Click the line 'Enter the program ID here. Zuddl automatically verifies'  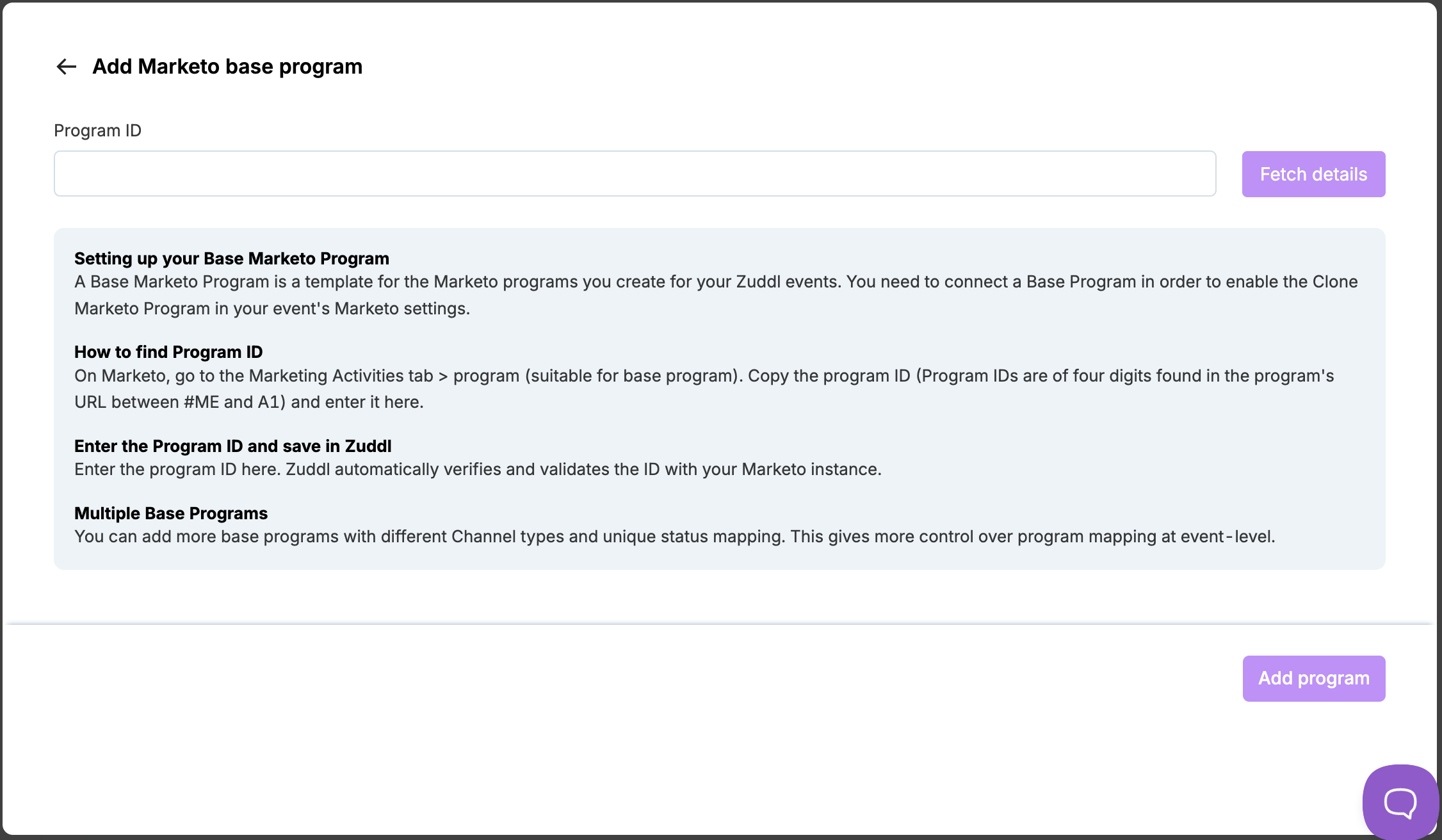coord(478,469)
